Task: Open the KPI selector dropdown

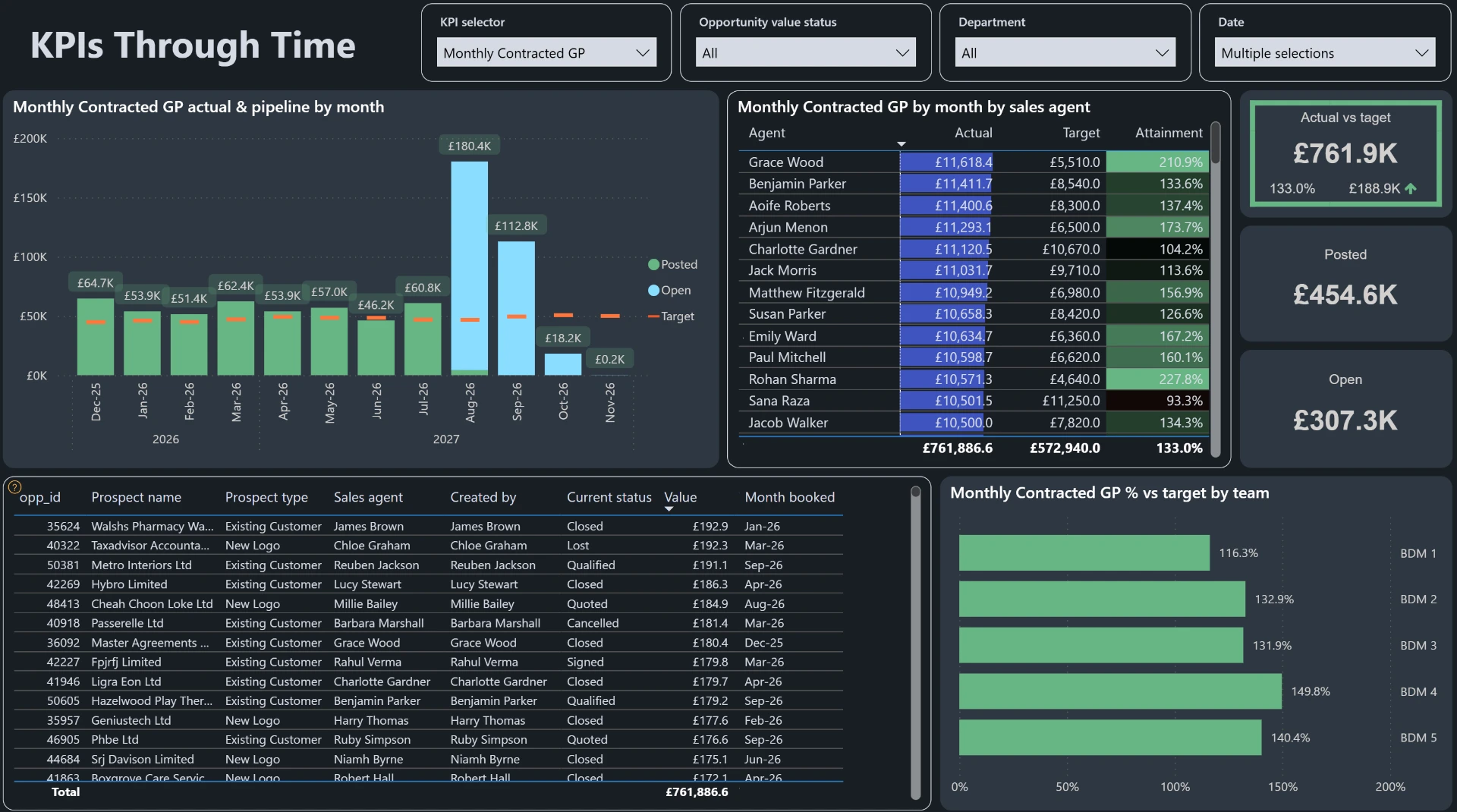Action: (x=546, y=53)
